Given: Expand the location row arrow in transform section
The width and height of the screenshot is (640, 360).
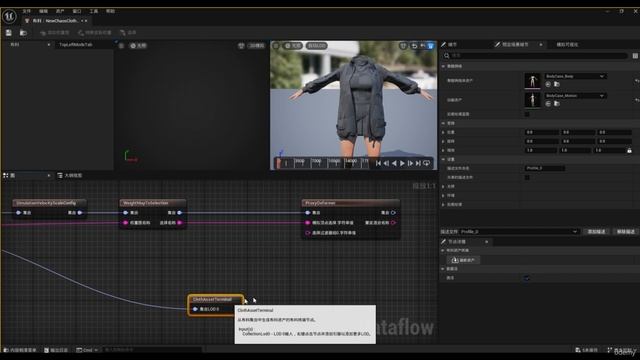Looking at the screenshot, I should point(443,132).
